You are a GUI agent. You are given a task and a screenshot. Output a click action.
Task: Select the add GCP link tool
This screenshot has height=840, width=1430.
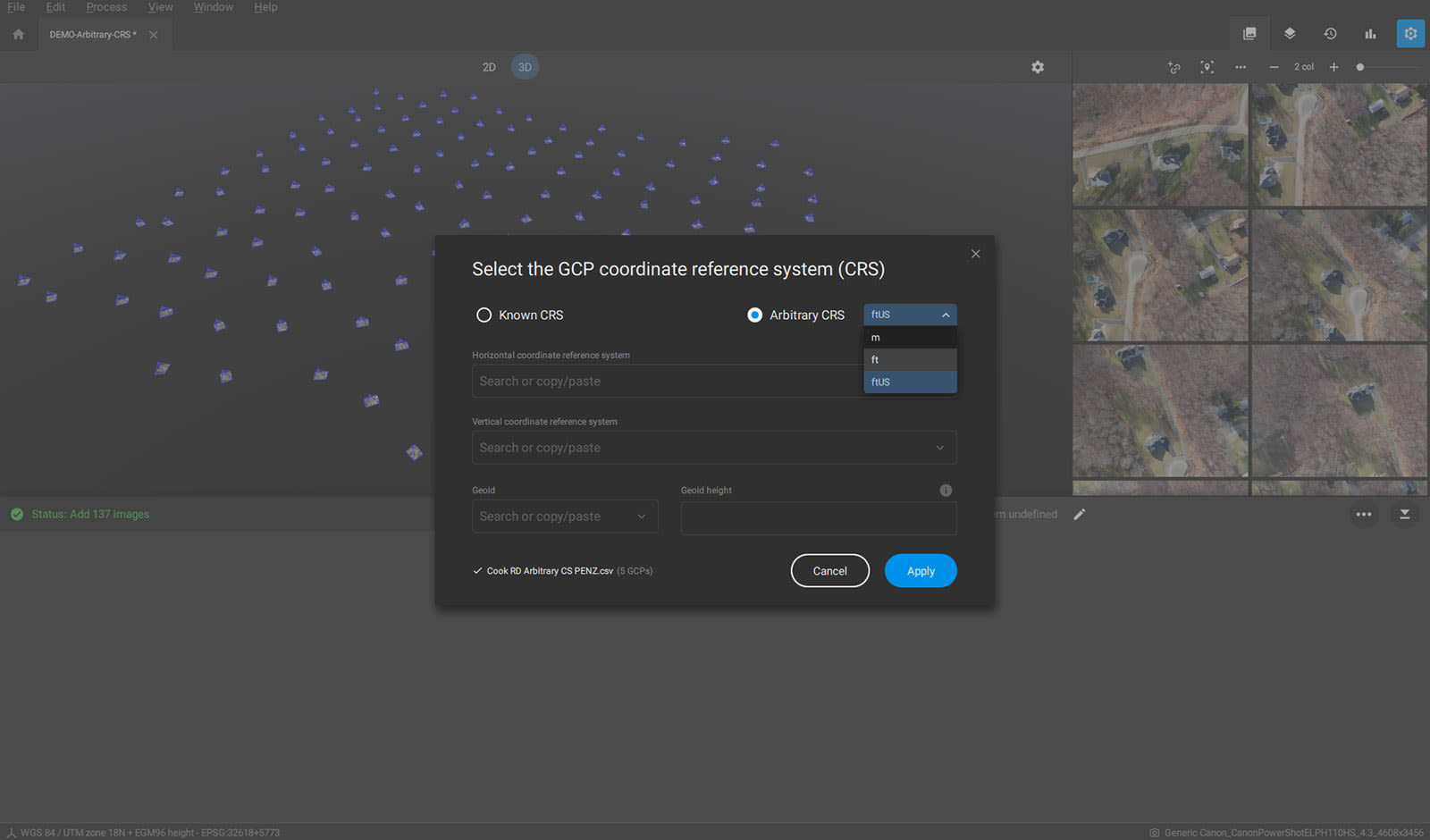(1173, 67)
